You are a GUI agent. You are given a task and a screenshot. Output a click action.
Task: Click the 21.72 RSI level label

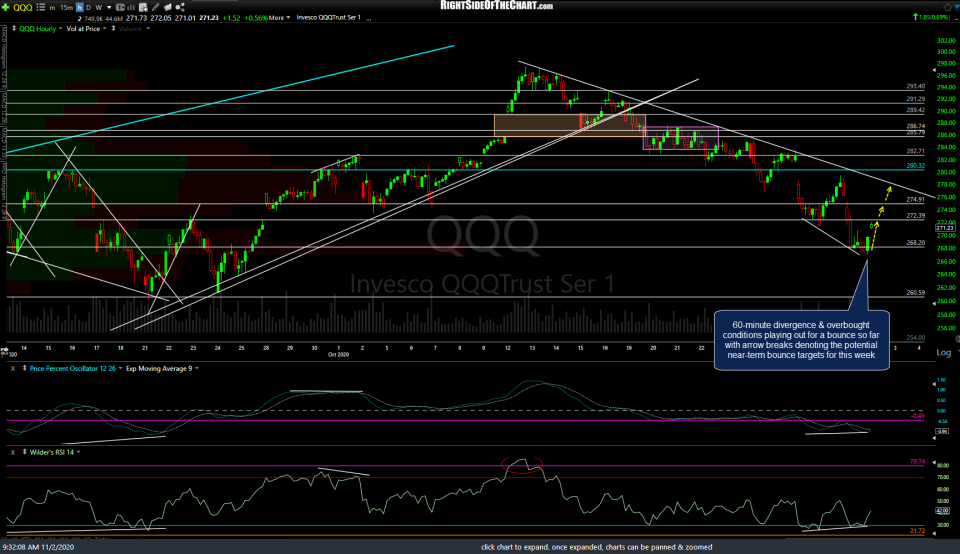(917, 531)
